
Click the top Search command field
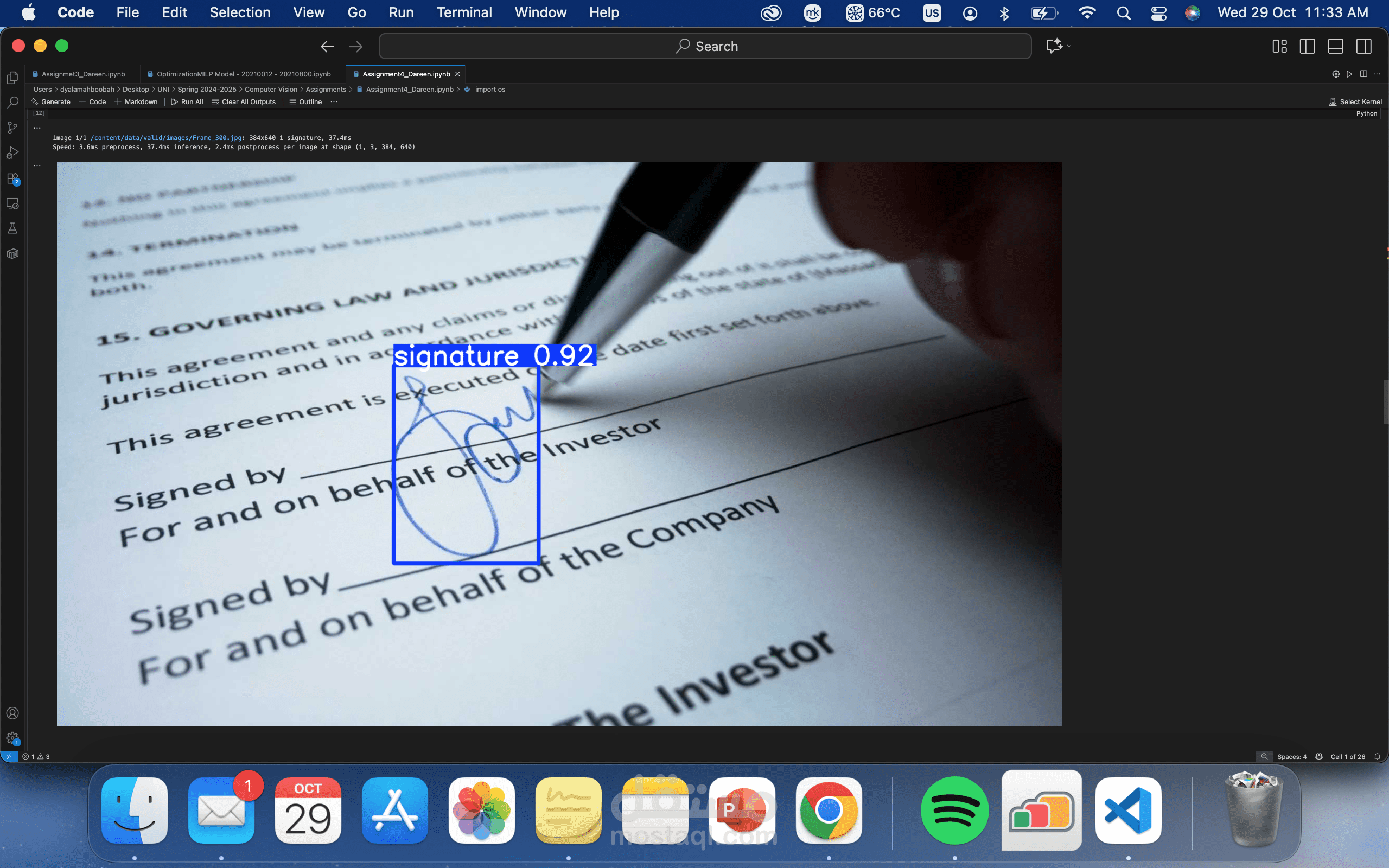click(705, 47)
